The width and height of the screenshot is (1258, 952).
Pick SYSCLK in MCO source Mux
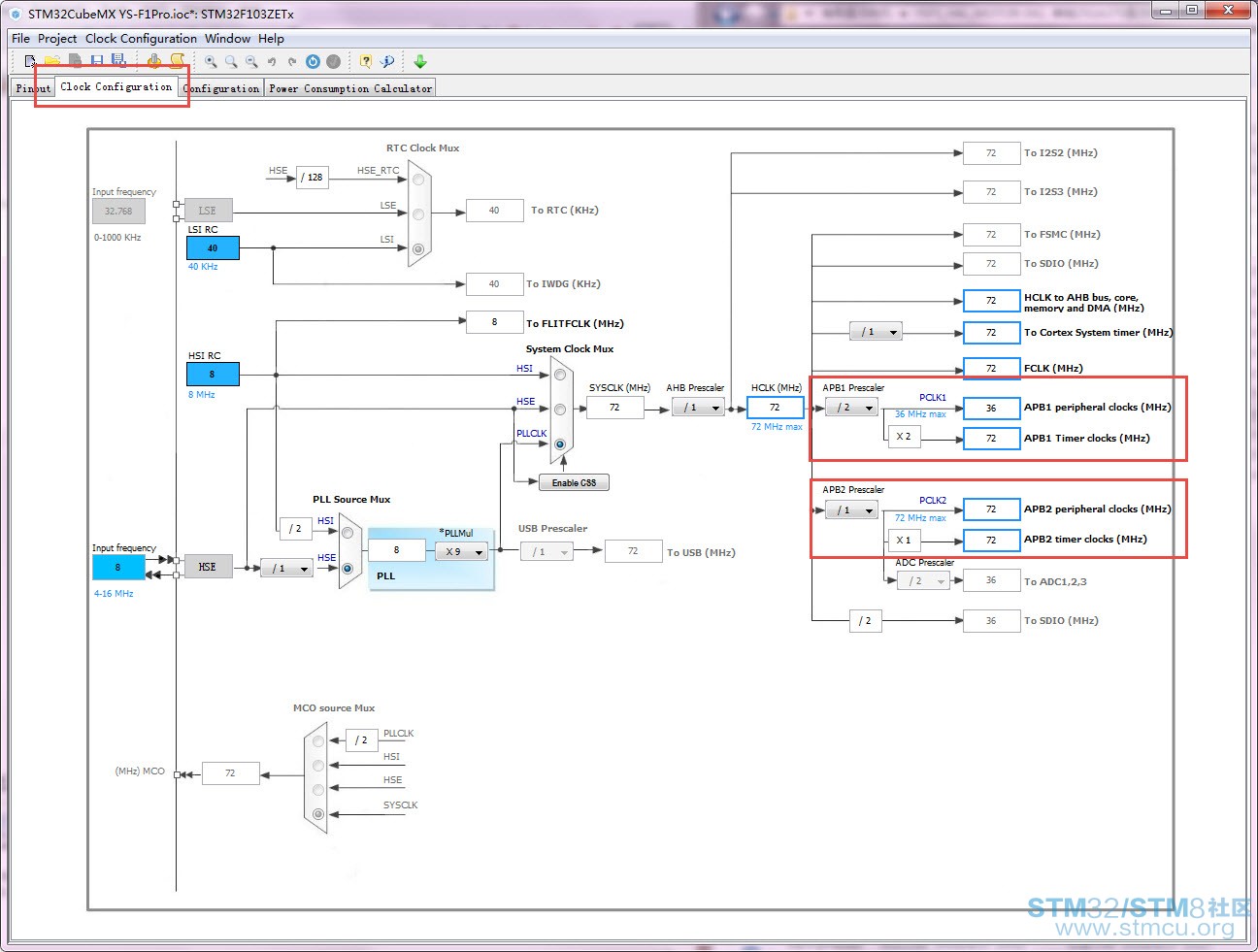pos(318,814)
